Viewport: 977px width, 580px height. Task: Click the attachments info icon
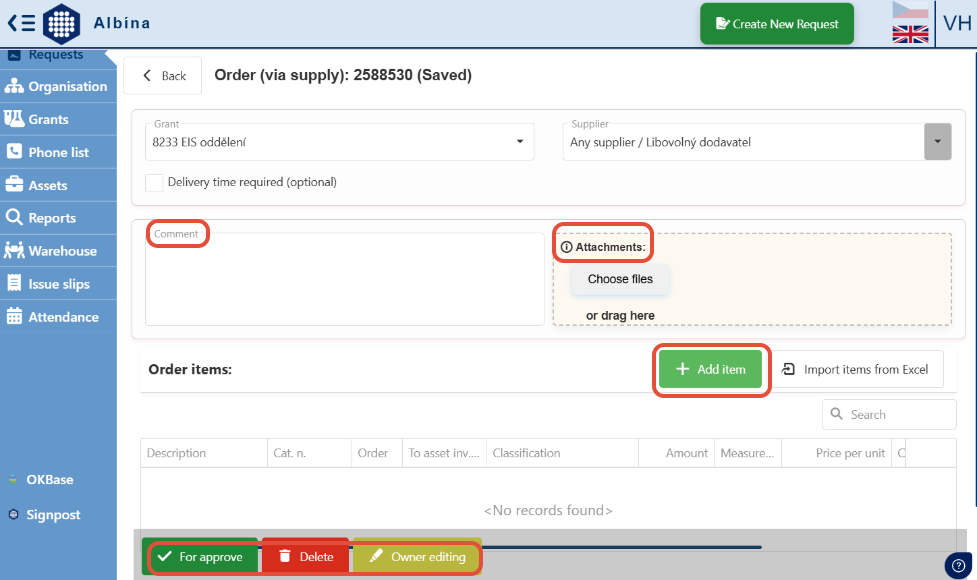coord(566,247)
